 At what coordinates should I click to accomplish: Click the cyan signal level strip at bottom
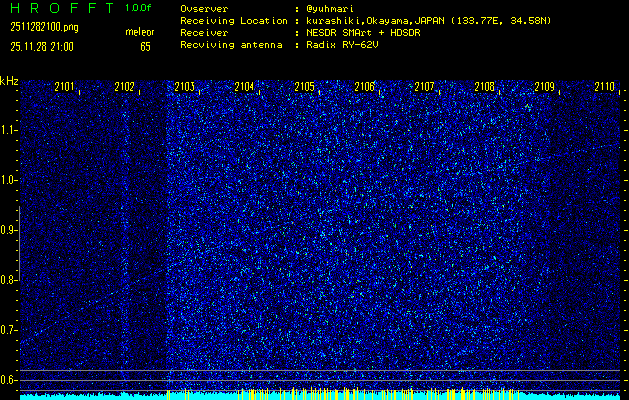[x=320, y=397]
